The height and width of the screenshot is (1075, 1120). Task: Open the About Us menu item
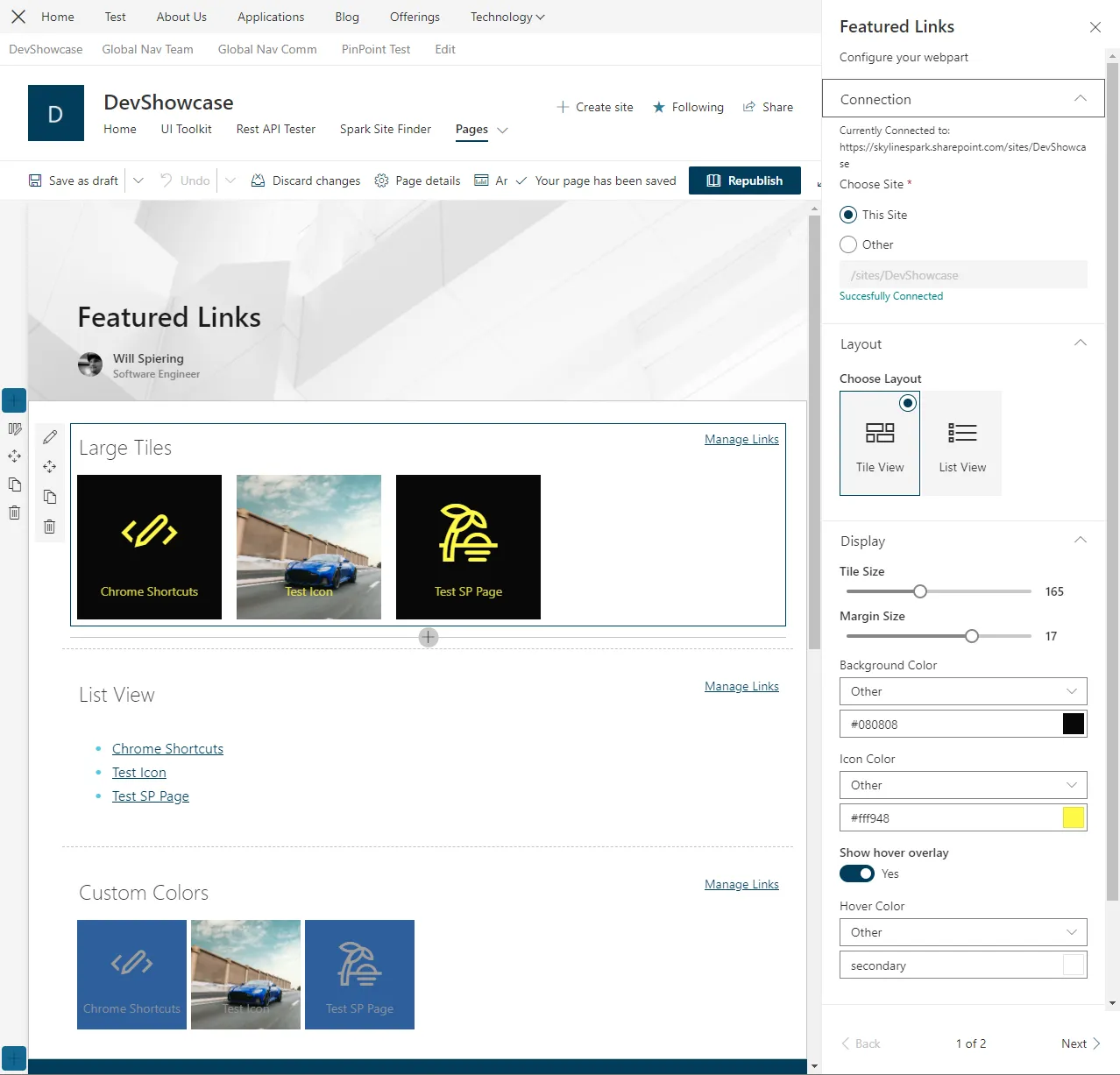[x=181, y=17]
